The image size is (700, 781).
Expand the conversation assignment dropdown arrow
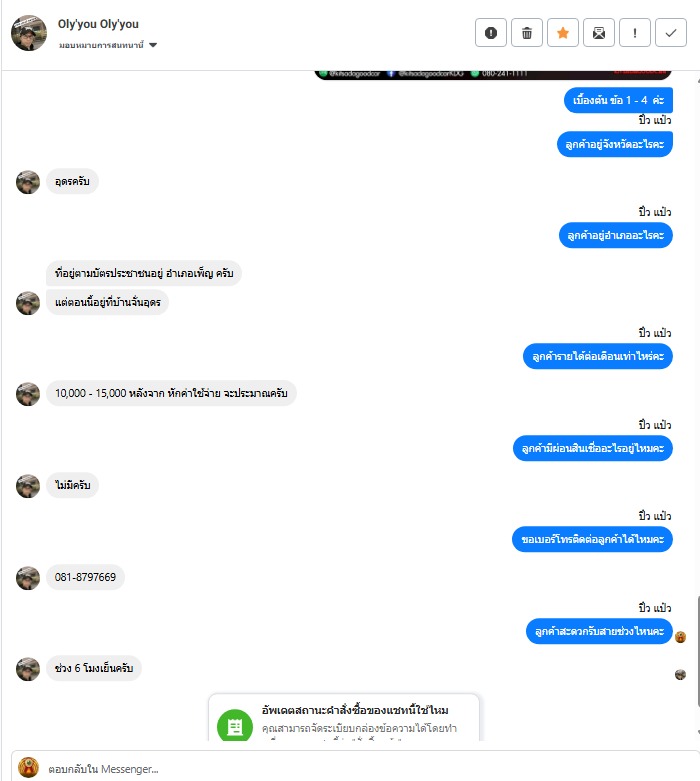point(153,45)
